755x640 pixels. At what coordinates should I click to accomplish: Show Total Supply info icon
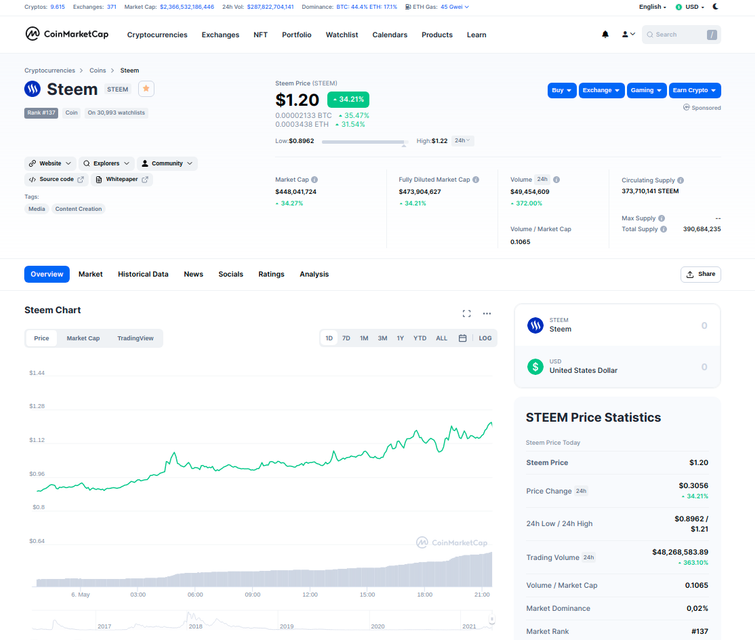tap(664, 229)
